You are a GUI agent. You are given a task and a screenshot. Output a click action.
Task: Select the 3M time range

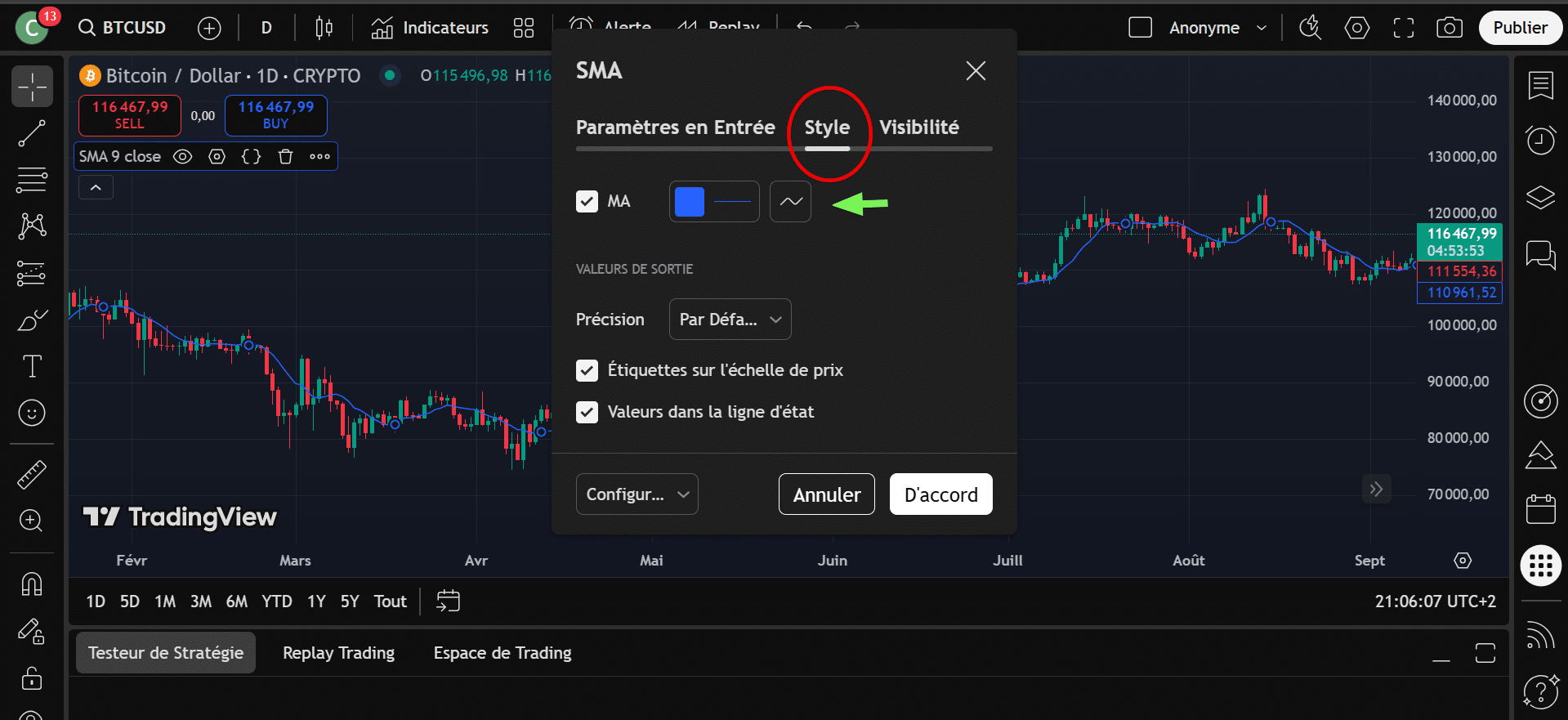point(201,601)
